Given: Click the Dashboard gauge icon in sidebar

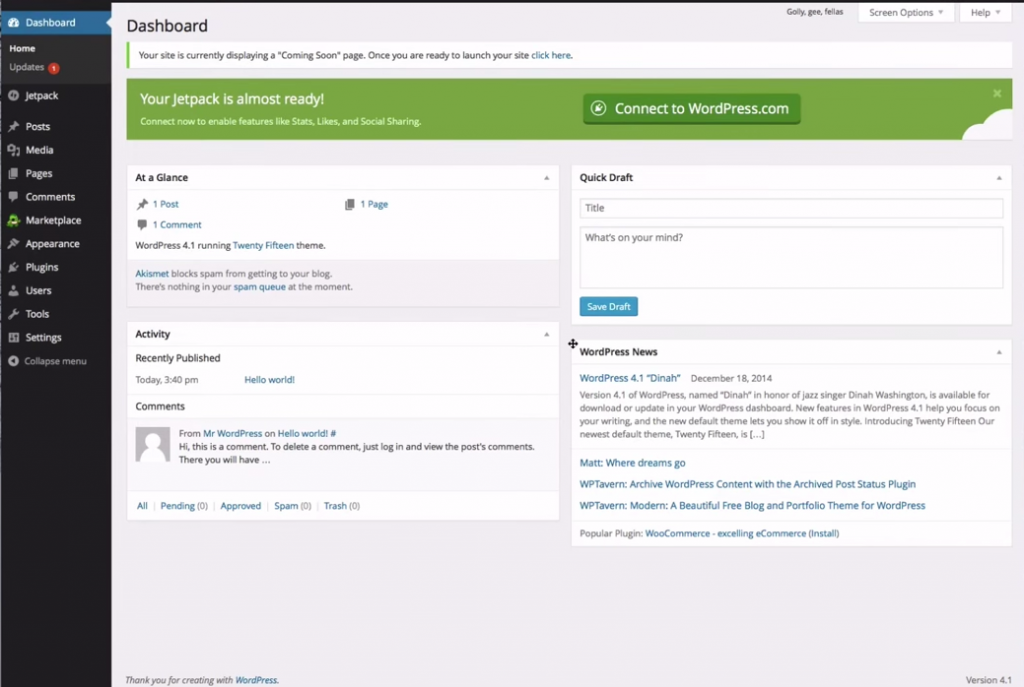Looking at the screenshot, I should [13, 22].
